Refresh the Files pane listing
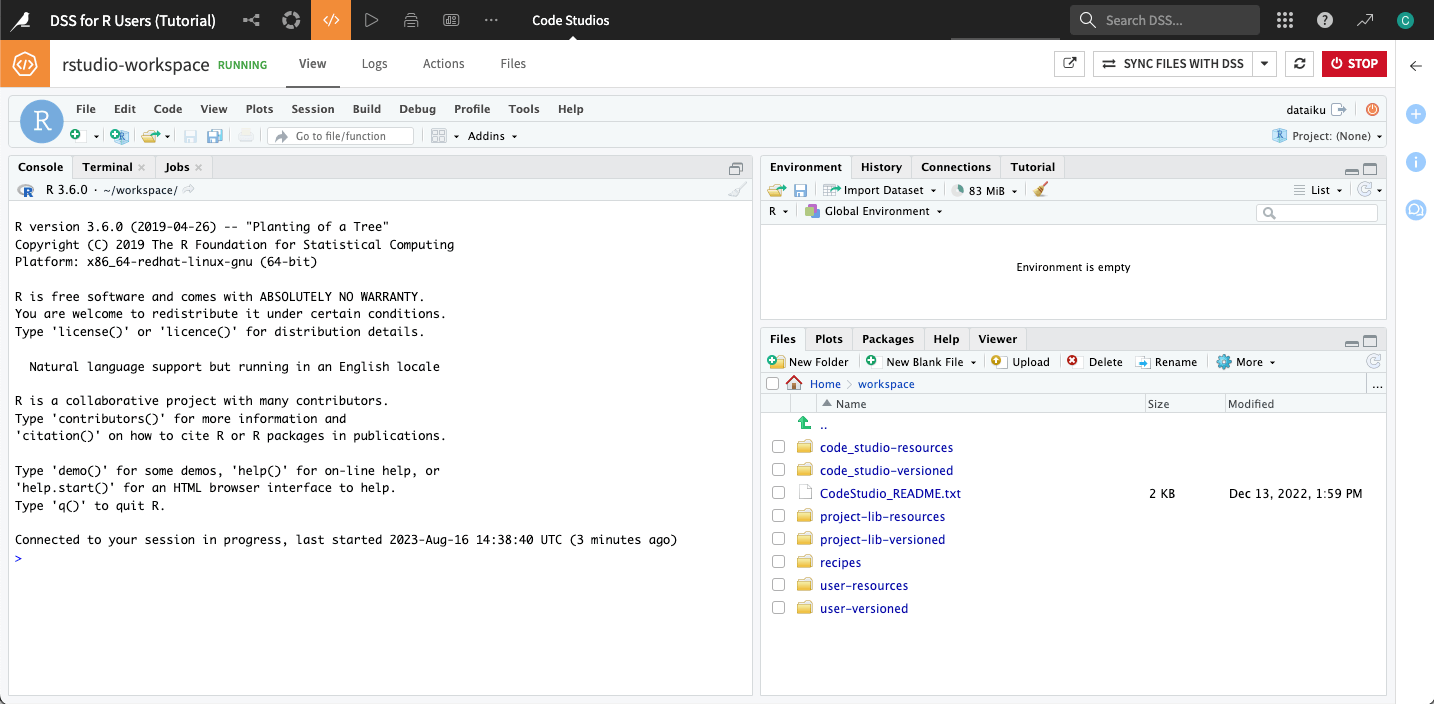1434x704 pixels. point(1374,362)
